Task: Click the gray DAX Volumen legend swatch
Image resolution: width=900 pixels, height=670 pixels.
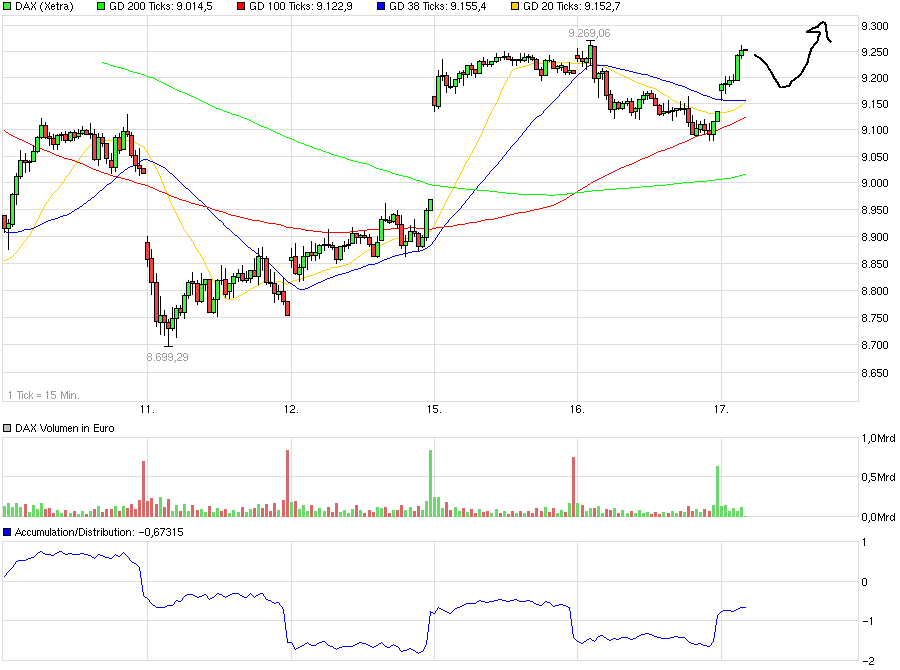Action: (7, 428)
